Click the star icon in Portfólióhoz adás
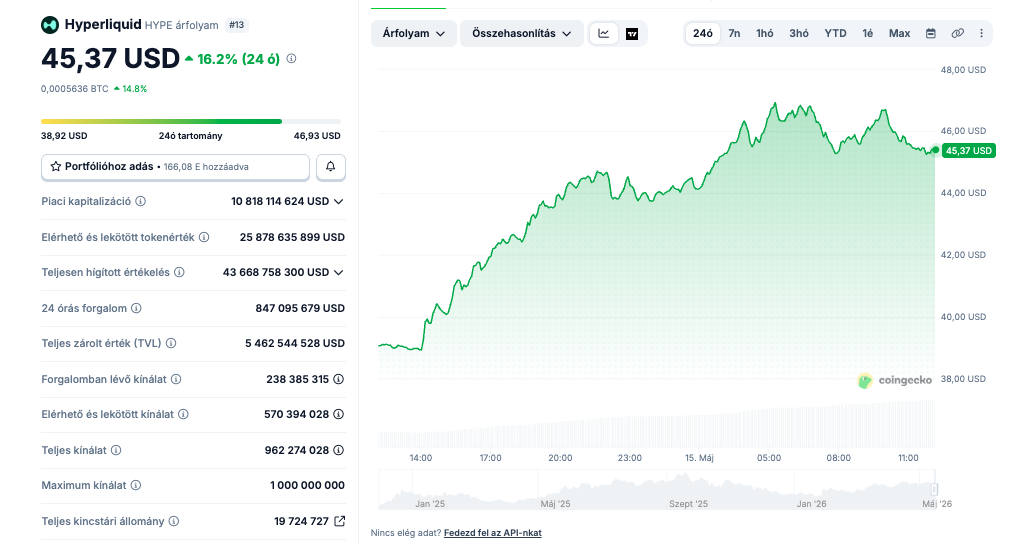 pos(56,167)
